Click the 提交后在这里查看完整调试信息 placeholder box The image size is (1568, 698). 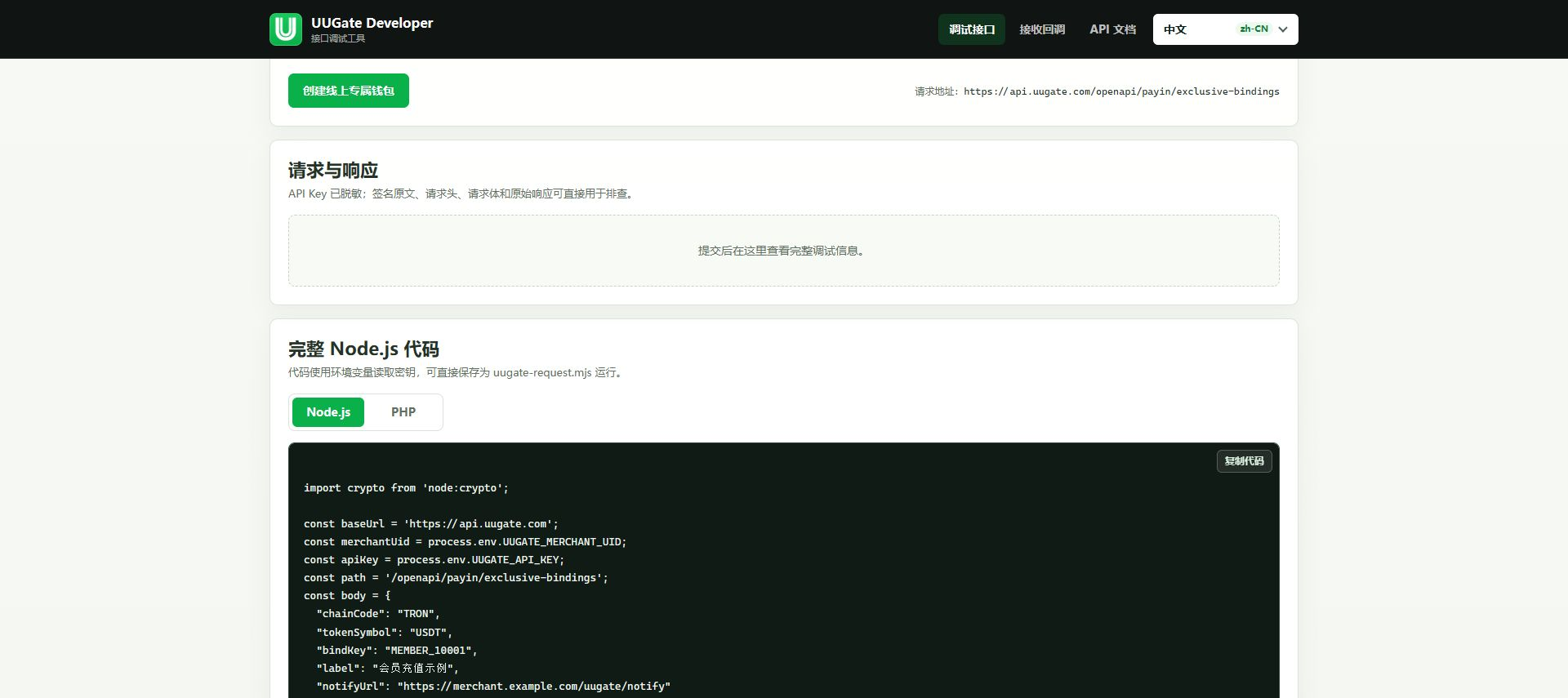click(783, 251)
